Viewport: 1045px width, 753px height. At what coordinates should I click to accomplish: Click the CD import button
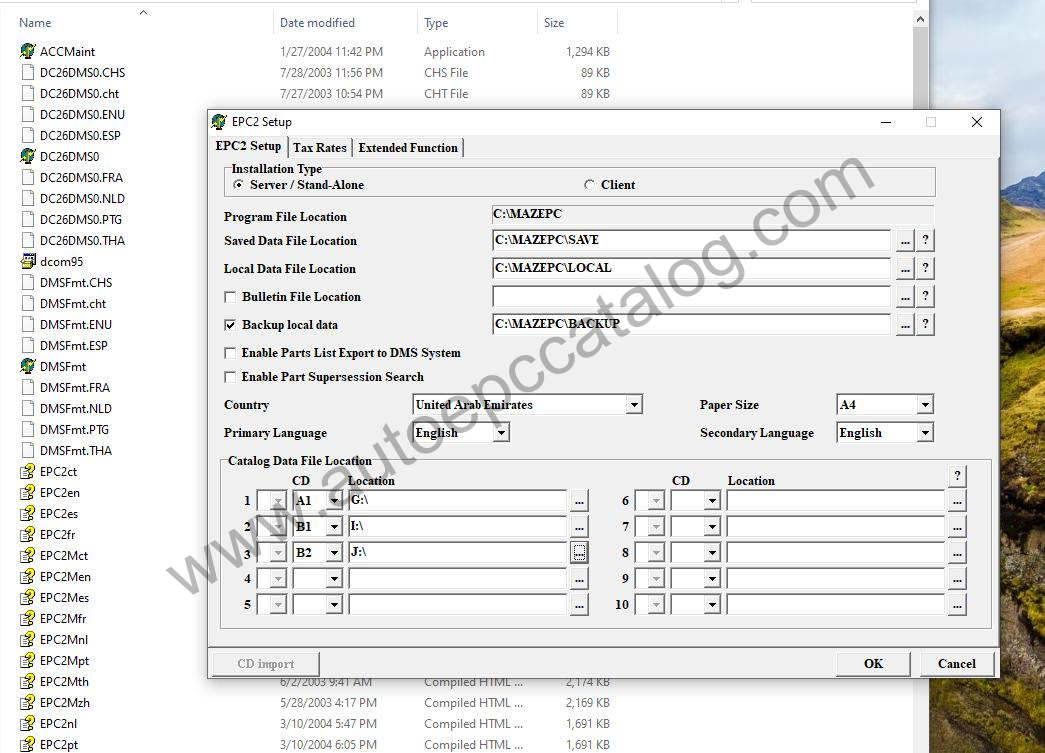coord(265,664)
